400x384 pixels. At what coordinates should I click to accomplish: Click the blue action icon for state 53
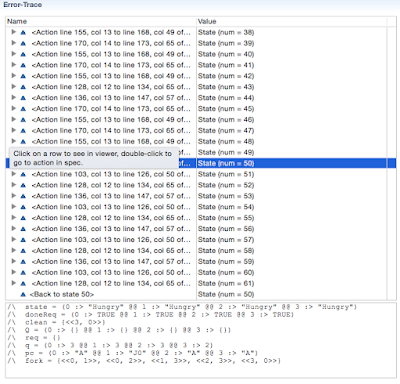(x=23, y=196)
